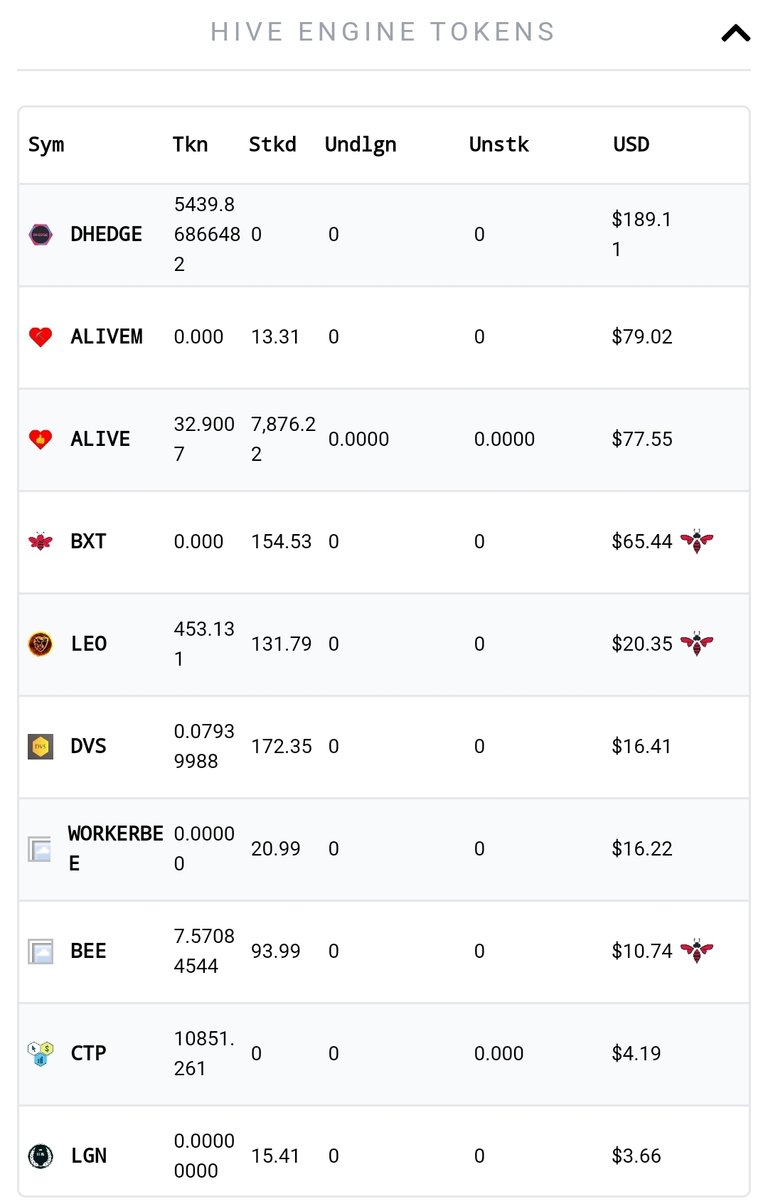Viewport: 768px width, 1204px height.
Task: Click the red bee icon beside $65.44
Action: click(x=696, y=542)
